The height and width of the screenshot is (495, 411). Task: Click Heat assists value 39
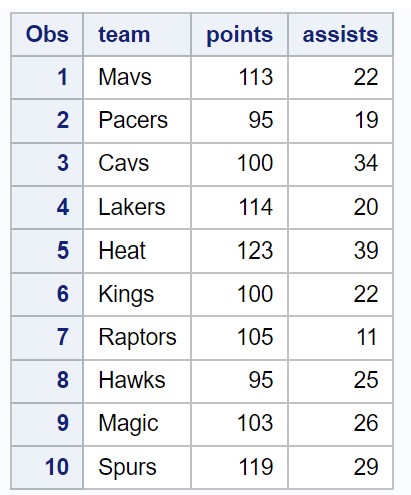366,251
